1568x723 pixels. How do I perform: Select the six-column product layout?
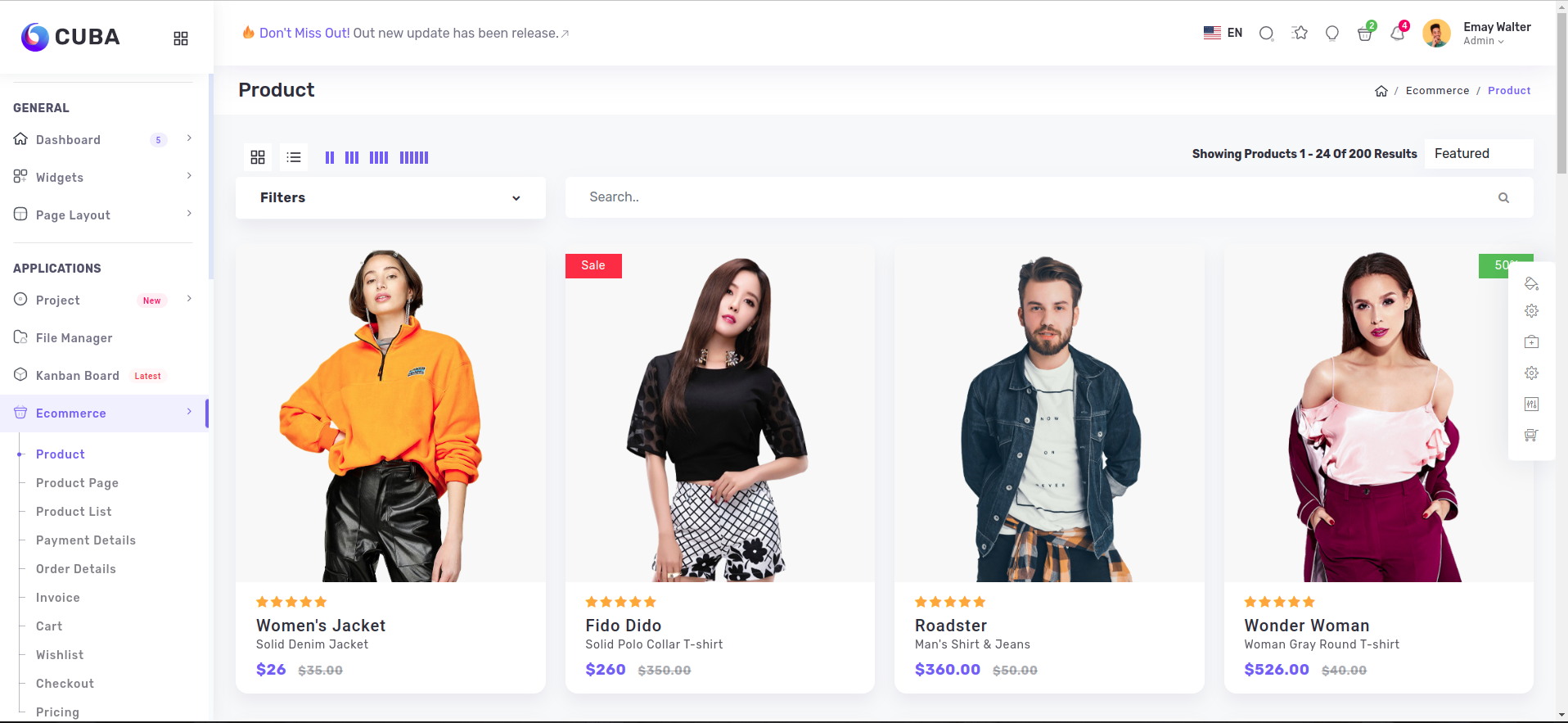coord(414,157)
